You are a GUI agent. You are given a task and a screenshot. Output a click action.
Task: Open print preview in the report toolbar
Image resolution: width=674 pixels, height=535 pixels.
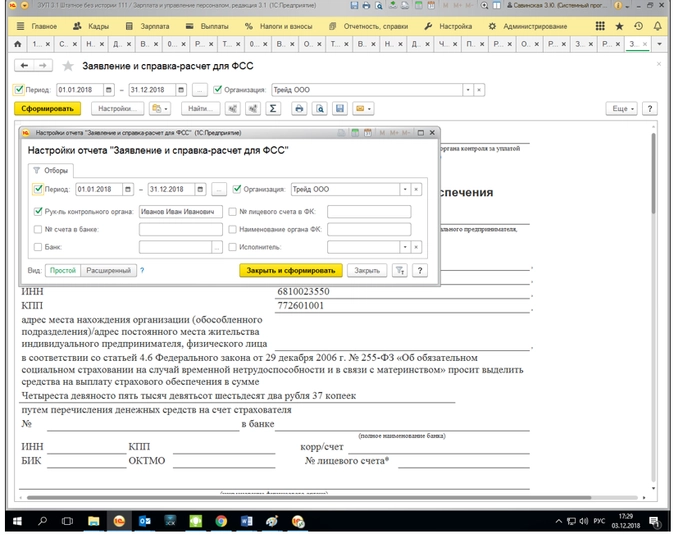[x=320, y=109]
